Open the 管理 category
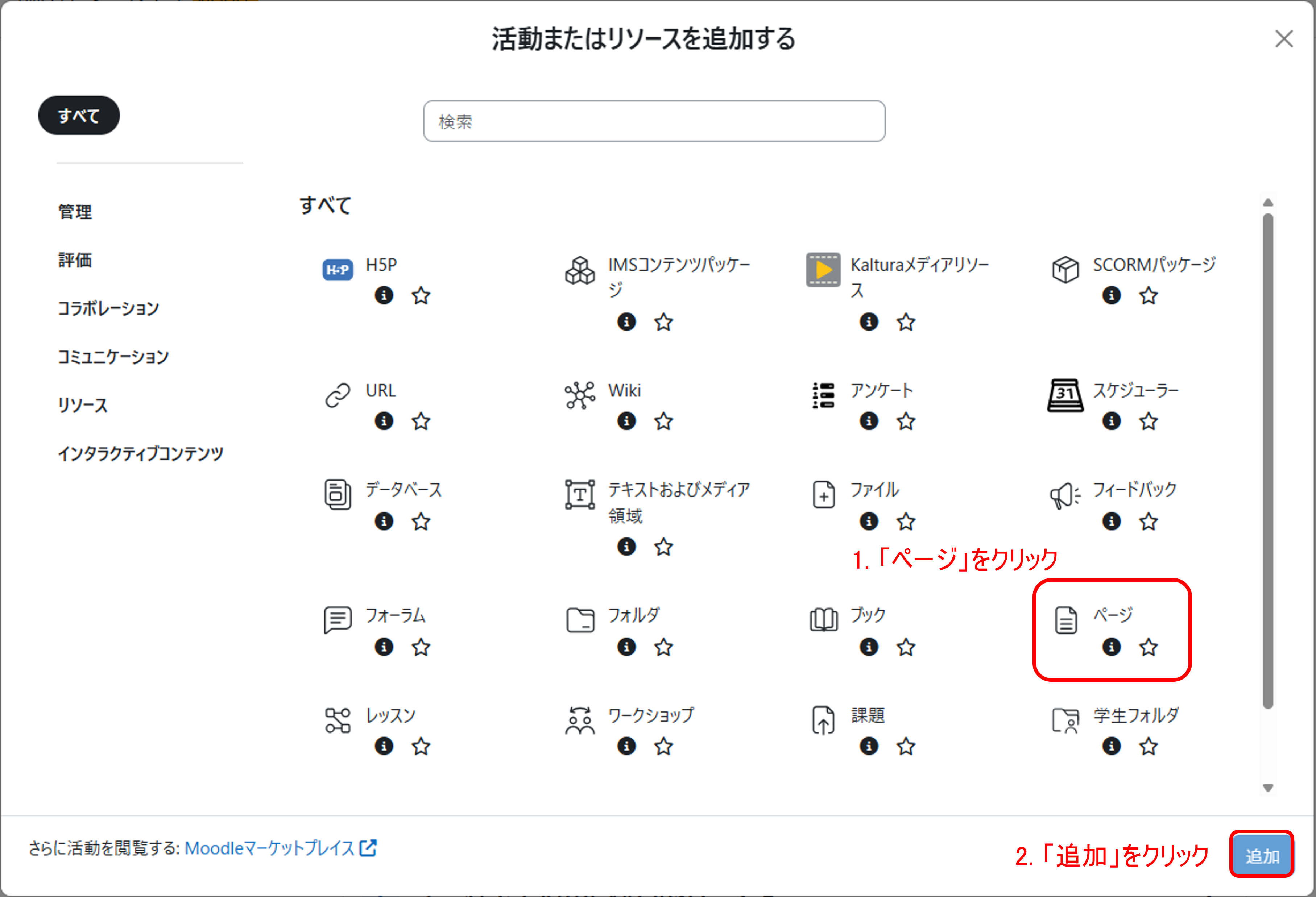This screenshot has height=897, width=1316. coord(75,212)
